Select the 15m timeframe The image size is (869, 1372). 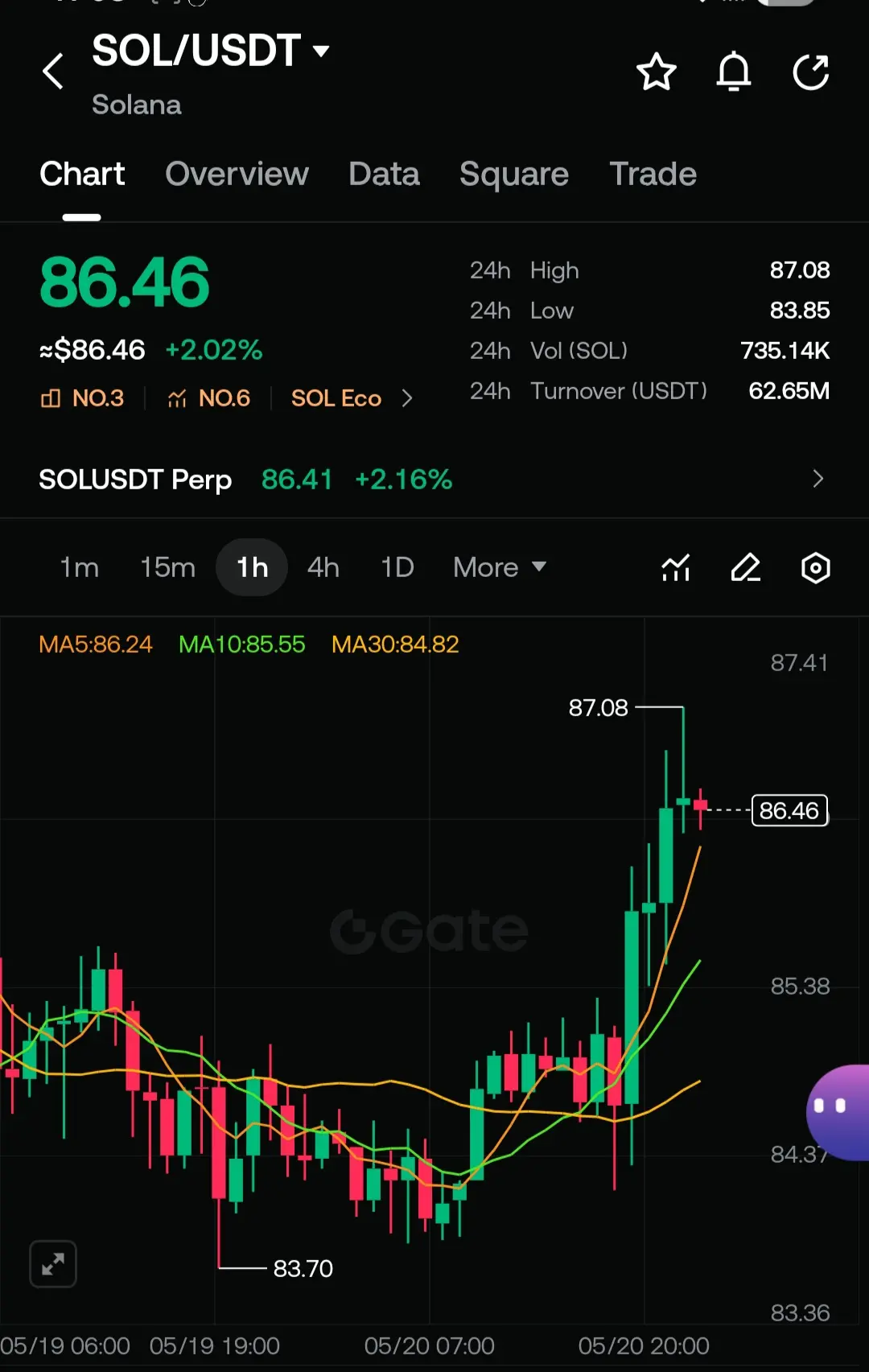coord(167,567)
